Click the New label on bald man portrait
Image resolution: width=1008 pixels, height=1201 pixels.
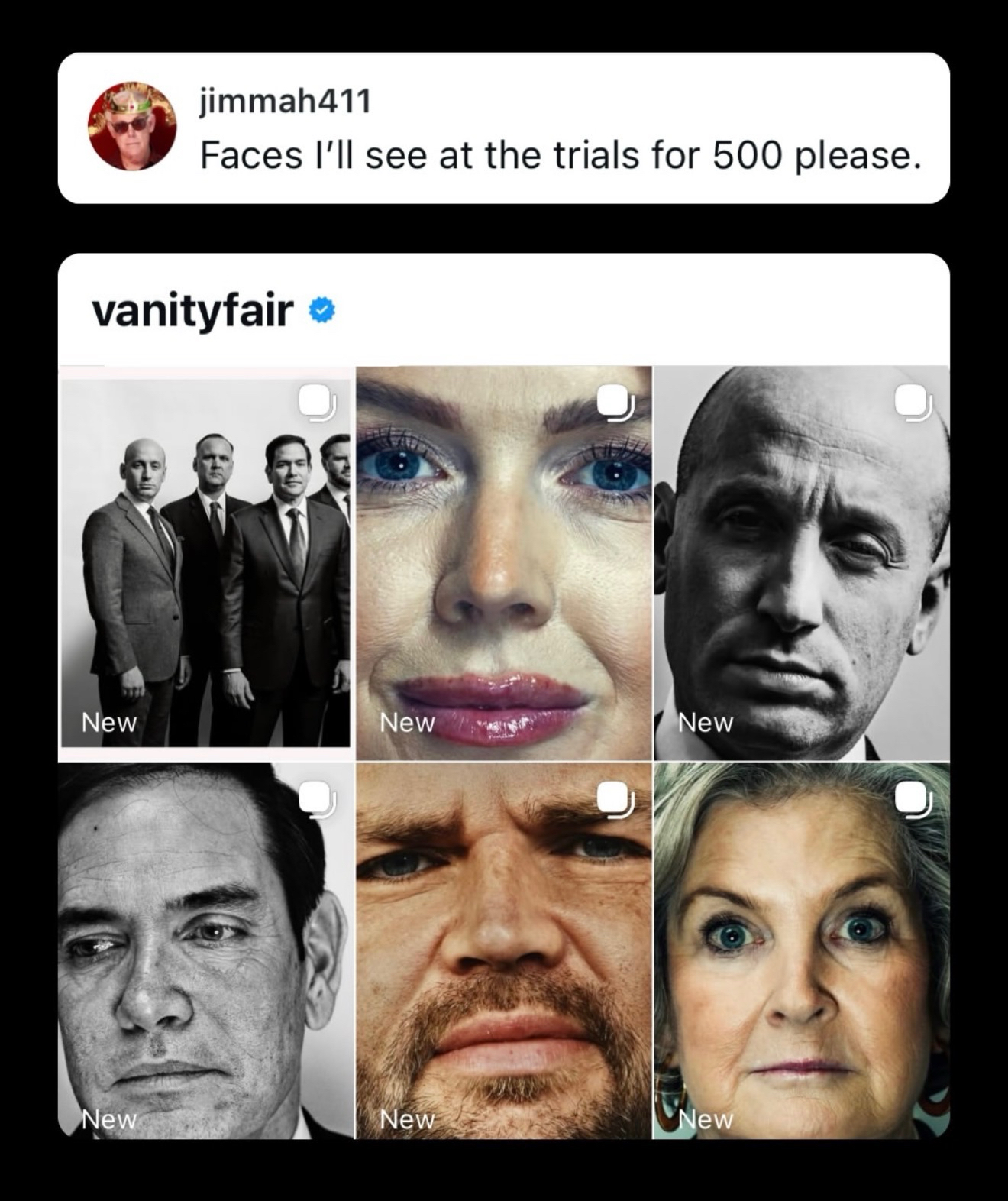pos(706,722)
